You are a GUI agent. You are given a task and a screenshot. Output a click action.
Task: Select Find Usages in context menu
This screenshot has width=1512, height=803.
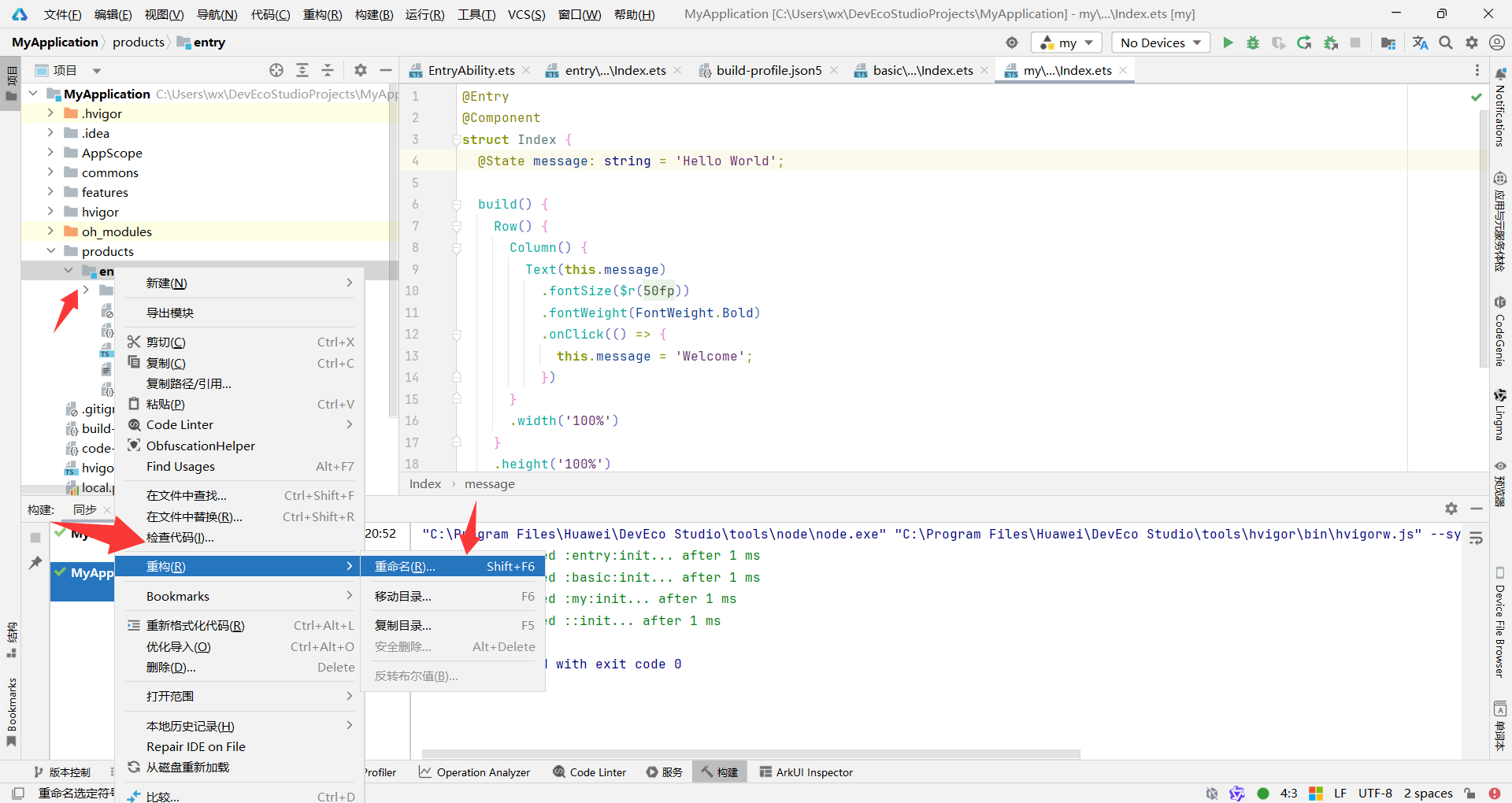pos(239,466)
